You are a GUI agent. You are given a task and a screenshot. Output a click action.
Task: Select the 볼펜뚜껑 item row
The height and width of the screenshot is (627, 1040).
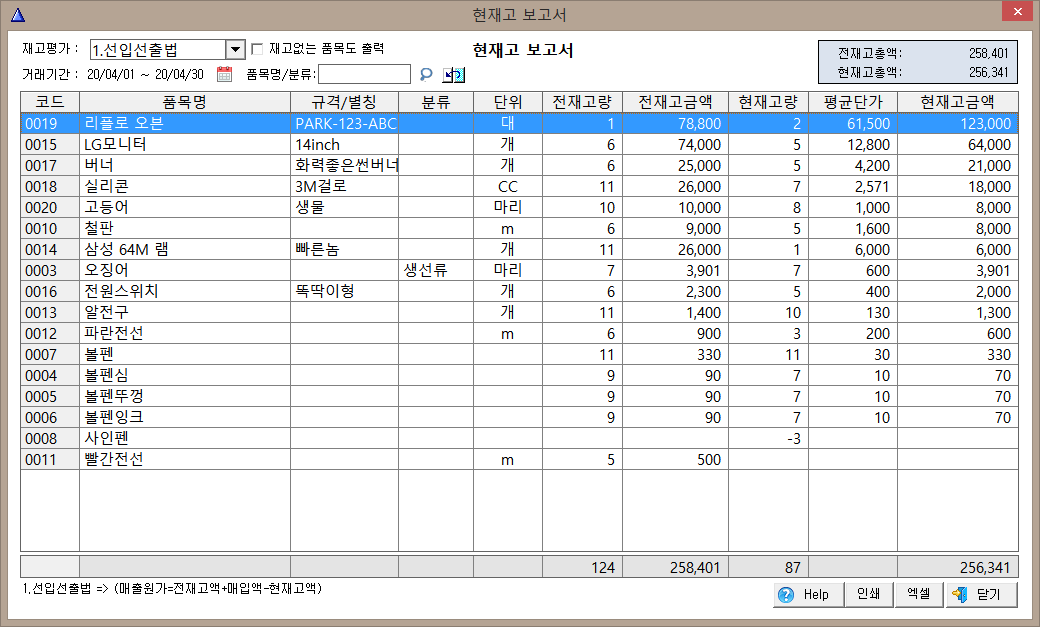[x=519, y=397]
